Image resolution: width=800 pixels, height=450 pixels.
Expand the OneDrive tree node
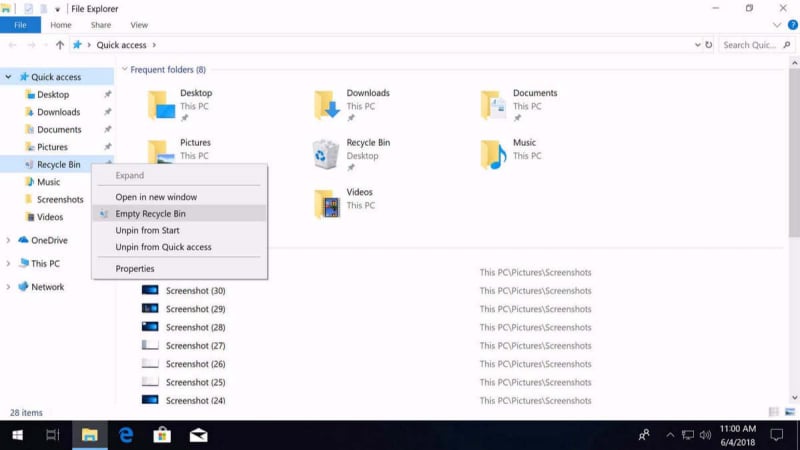pos(9,240)
